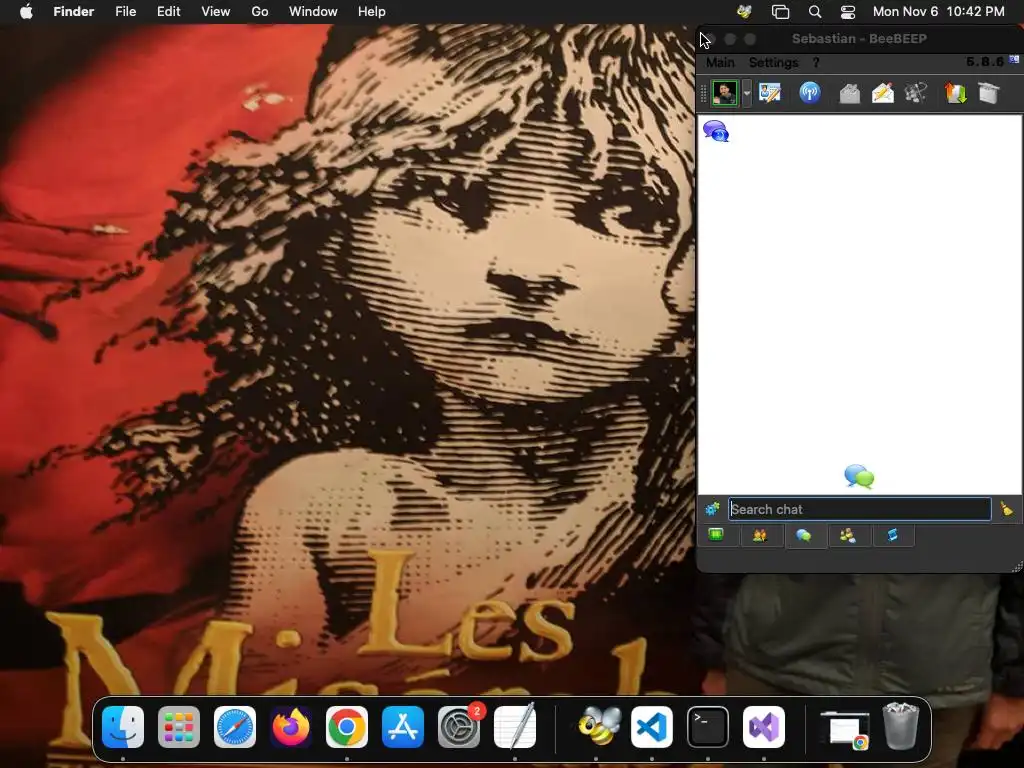Click the gray screenshot box toolbar icon

[989, 93]
